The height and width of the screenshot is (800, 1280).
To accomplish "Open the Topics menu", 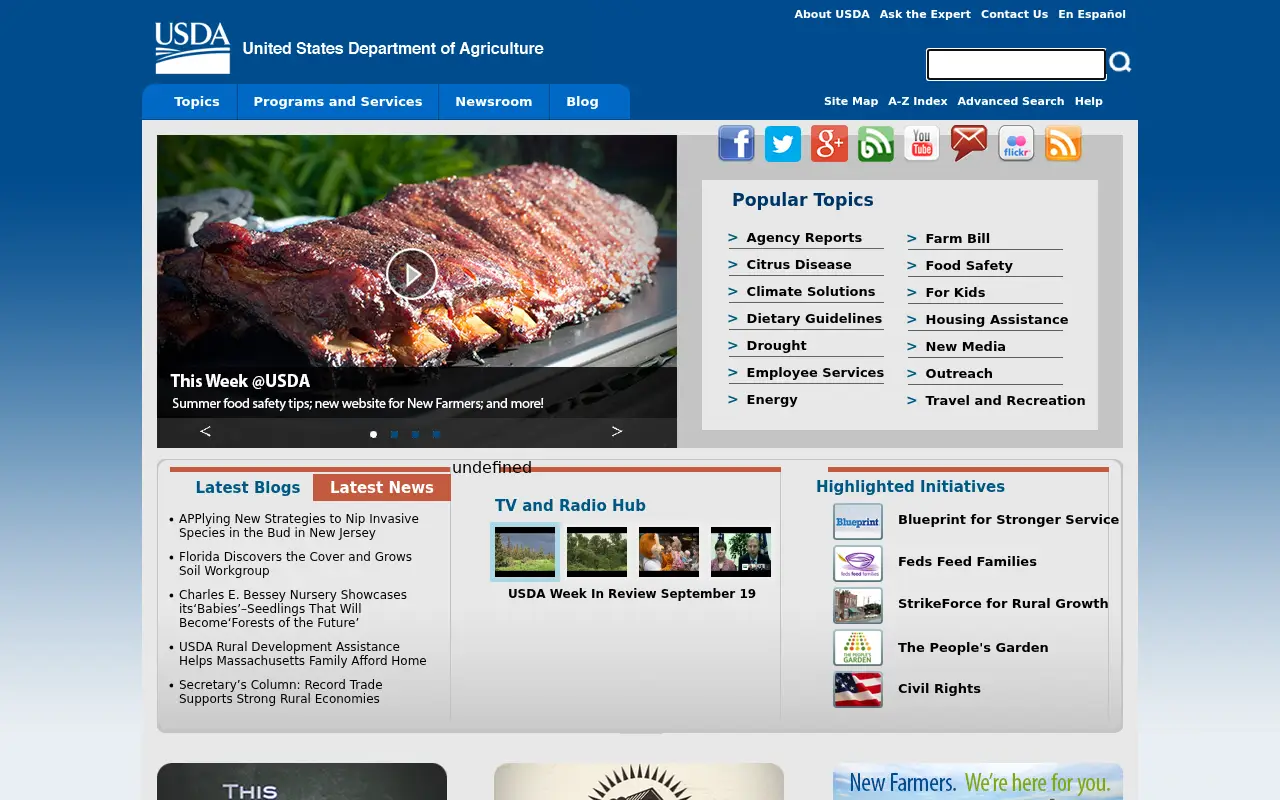I will click(x=197, y=102).
